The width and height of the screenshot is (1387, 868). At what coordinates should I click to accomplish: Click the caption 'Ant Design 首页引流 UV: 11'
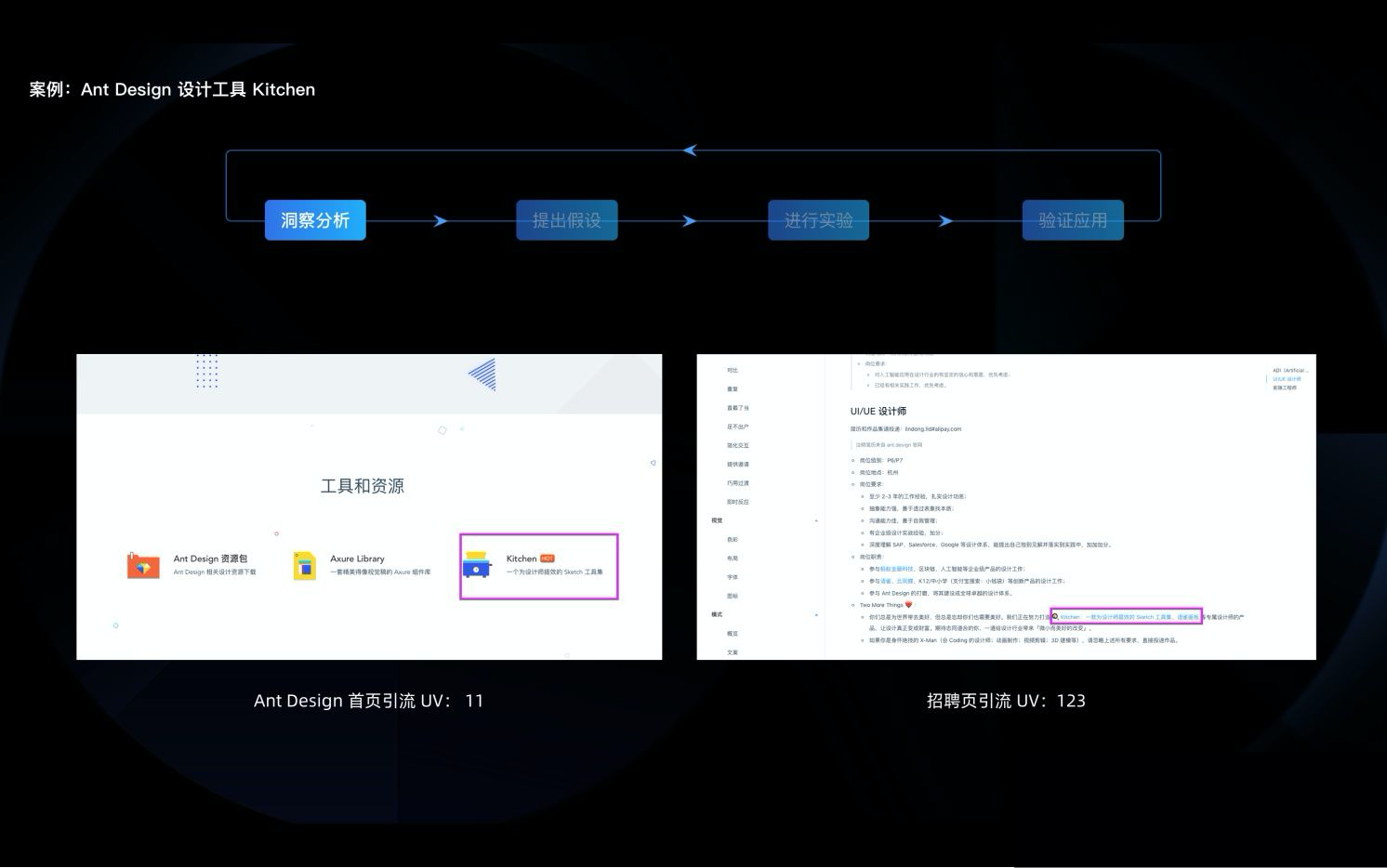pos(369,701)
